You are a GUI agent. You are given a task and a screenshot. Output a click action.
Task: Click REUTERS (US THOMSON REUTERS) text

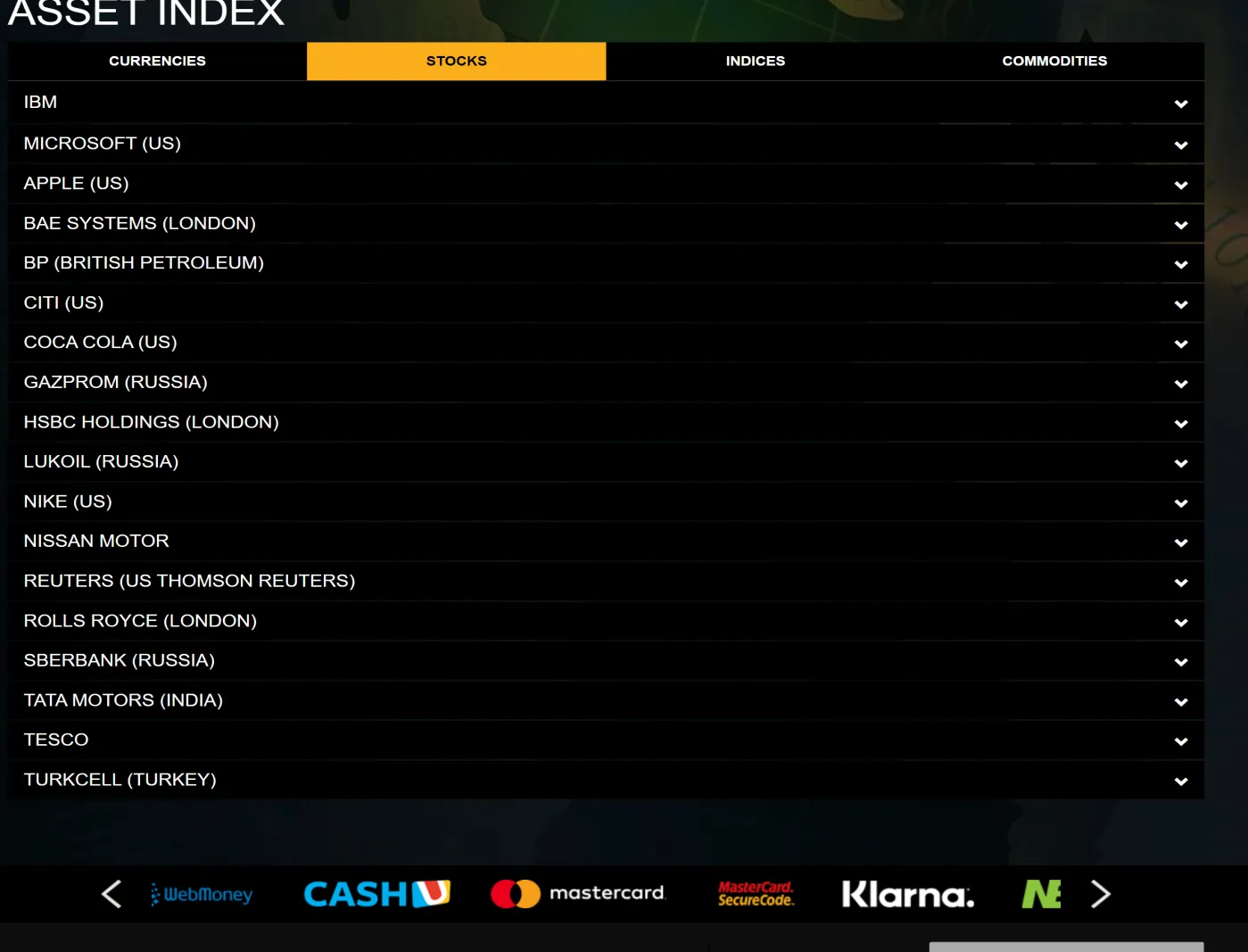click(x=190, y=581)
